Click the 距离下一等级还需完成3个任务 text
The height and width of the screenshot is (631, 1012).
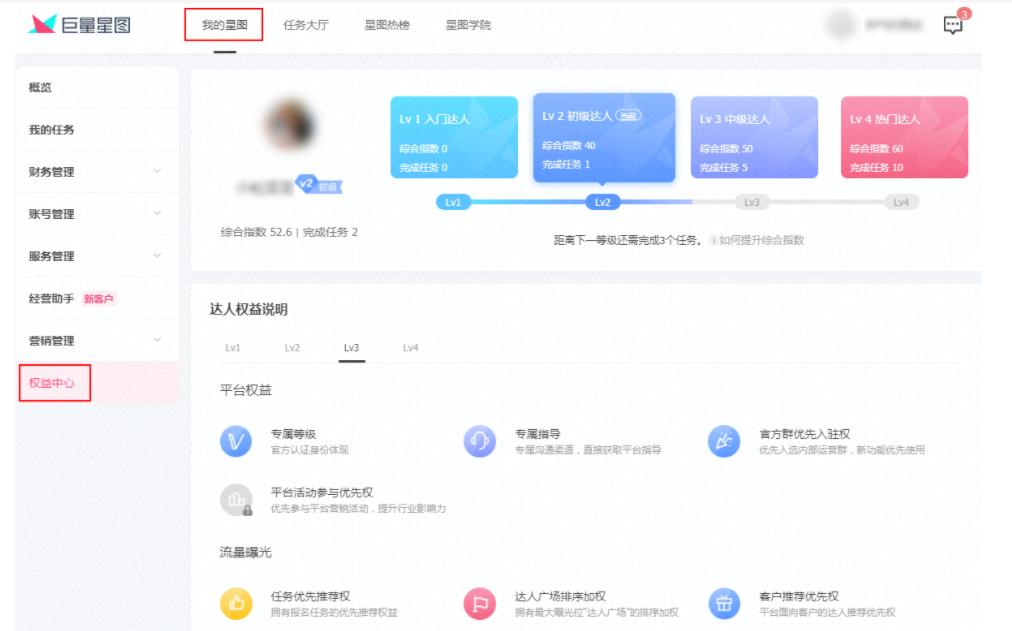(627, 240)
